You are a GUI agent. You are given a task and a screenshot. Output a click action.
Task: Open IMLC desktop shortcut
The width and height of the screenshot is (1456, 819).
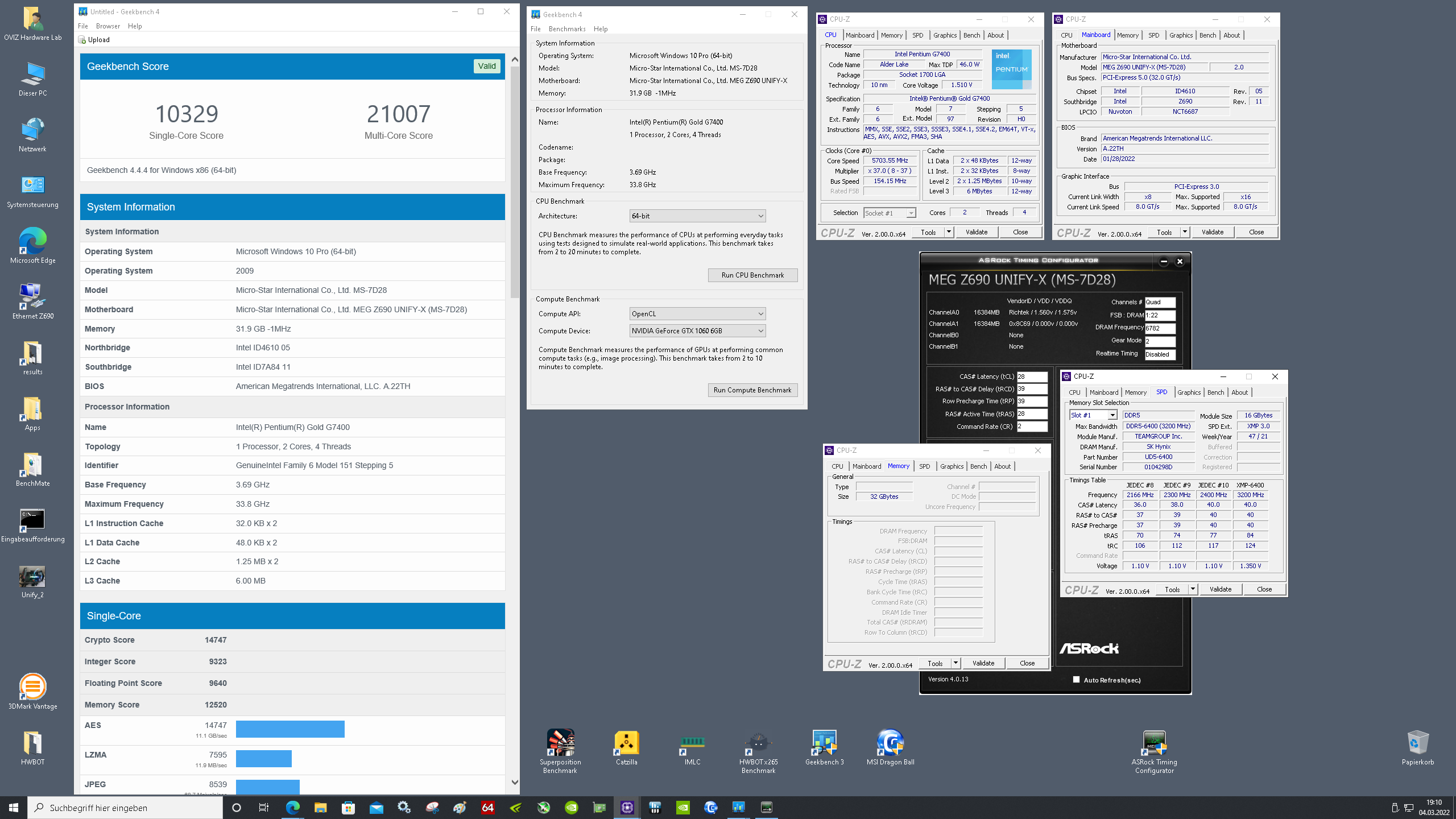(x=692, y=748)
